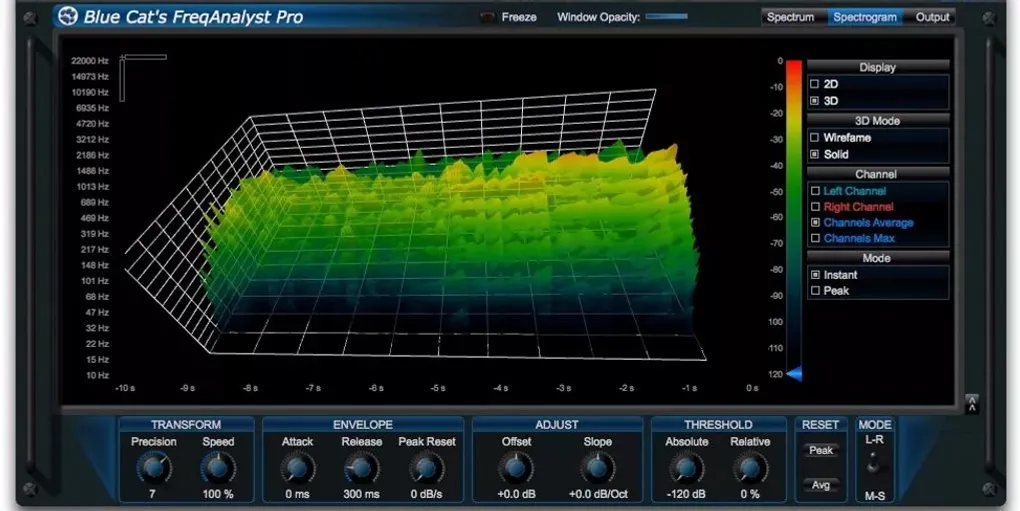The width and height of the screenshot is (1020, 511).
Task: Collapse the controls panel with double-chevron arrow
Action: coord(971,403)
